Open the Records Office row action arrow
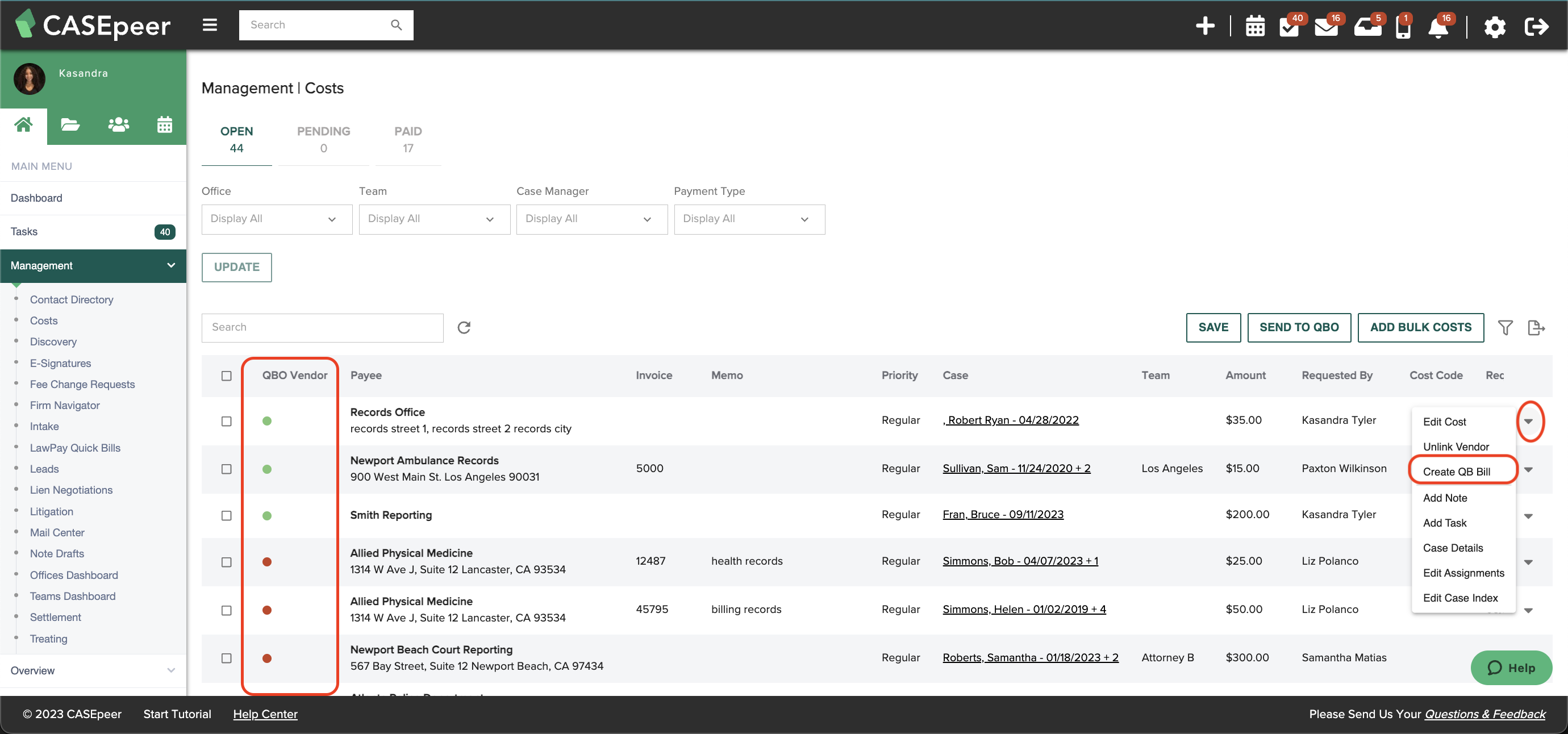Viewport: 1568px width, 734px height. pyautogui.click(x=1528, y=421)
